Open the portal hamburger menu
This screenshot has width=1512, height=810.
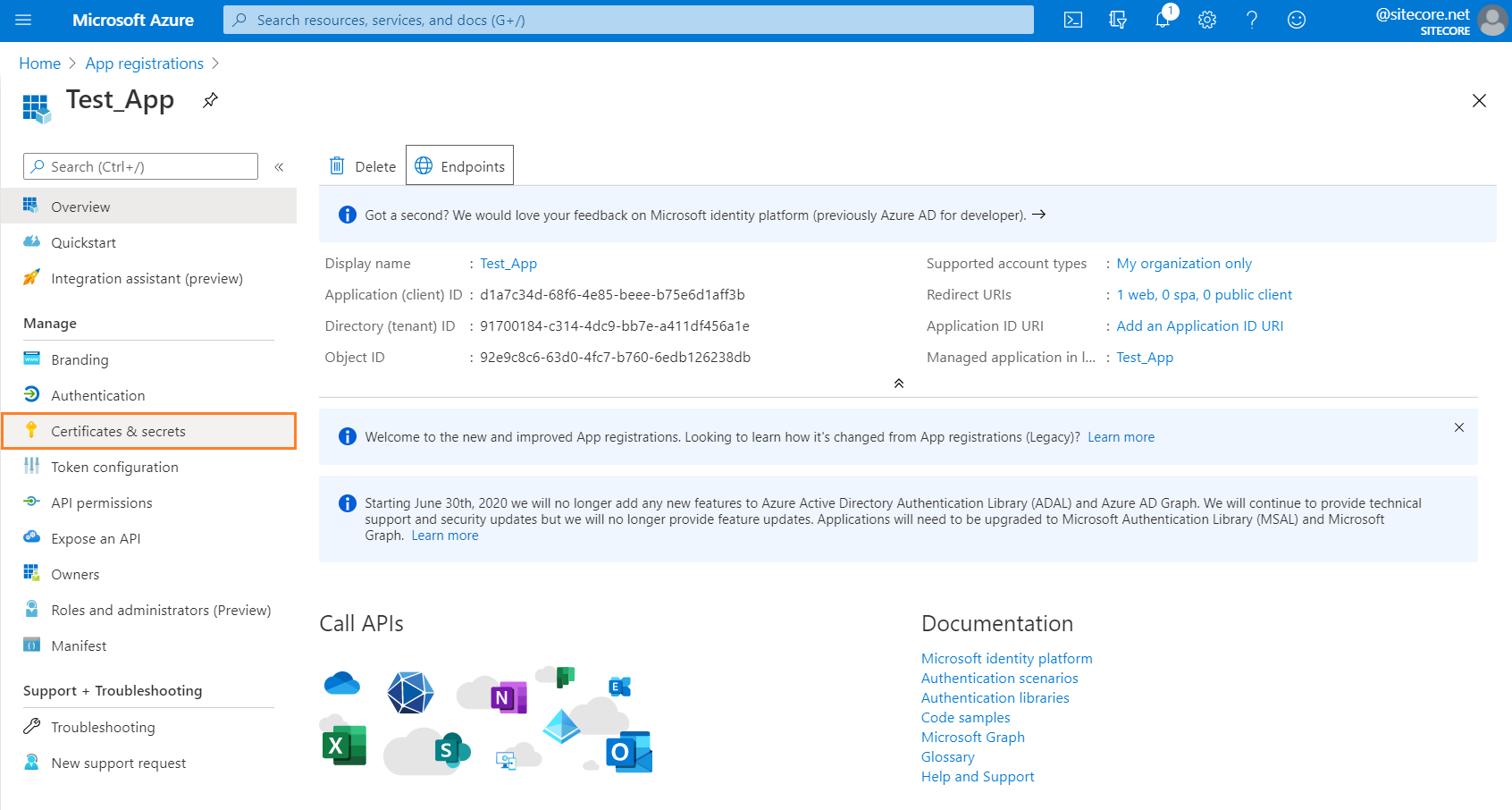coord(23,20)
